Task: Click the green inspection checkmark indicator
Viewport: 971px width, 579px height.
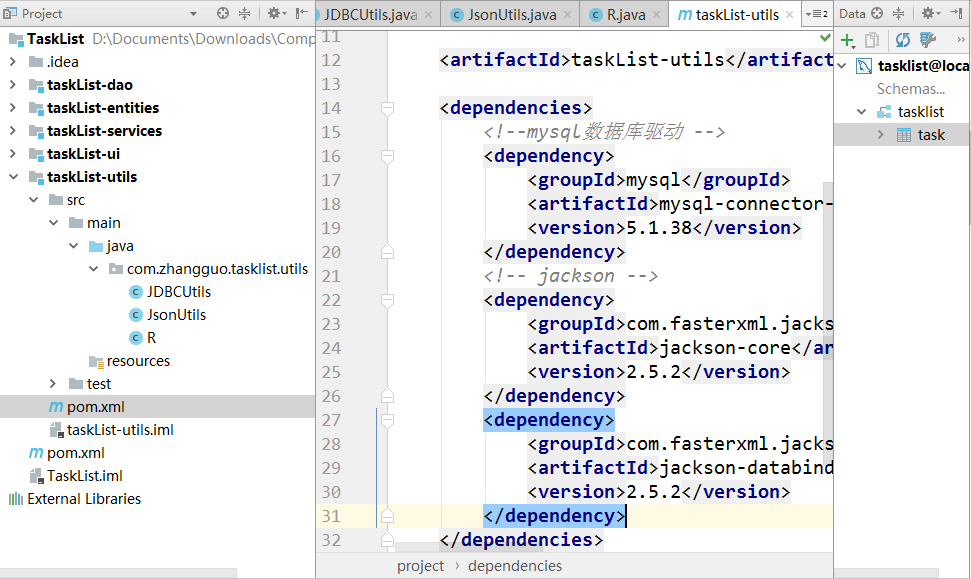Action: coord(825,38)
